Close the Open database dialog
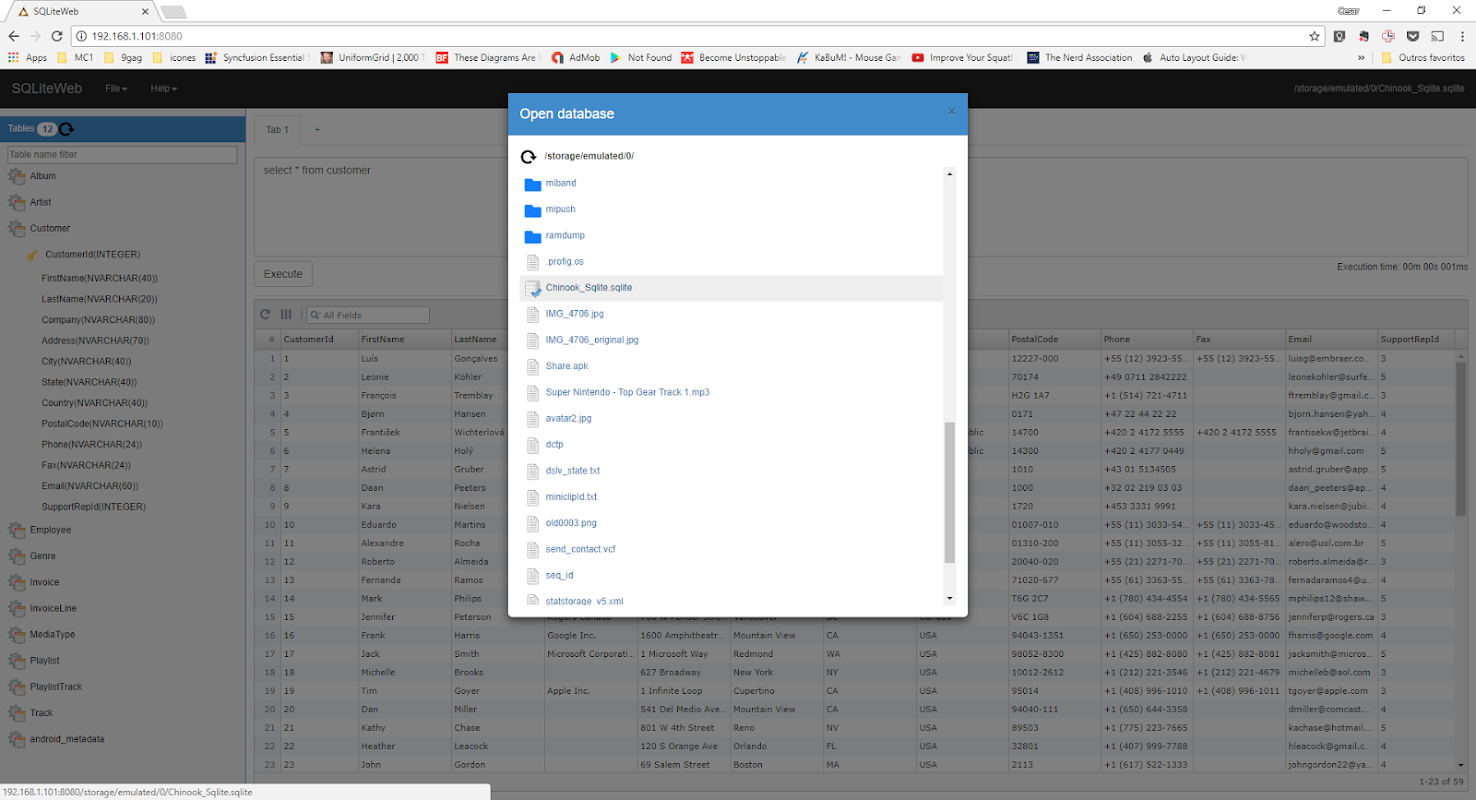This screenshot has height=800, width=1476. tap(951, 112)
